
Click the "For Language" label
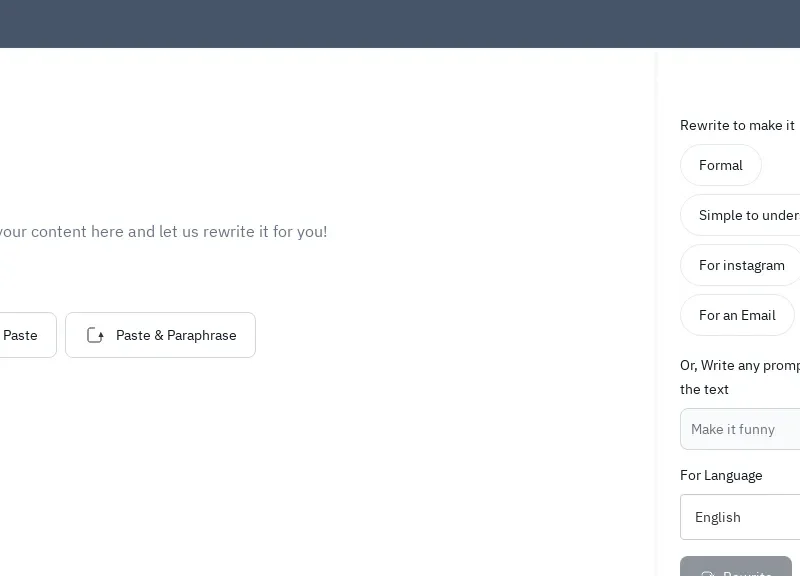[721, 476]
